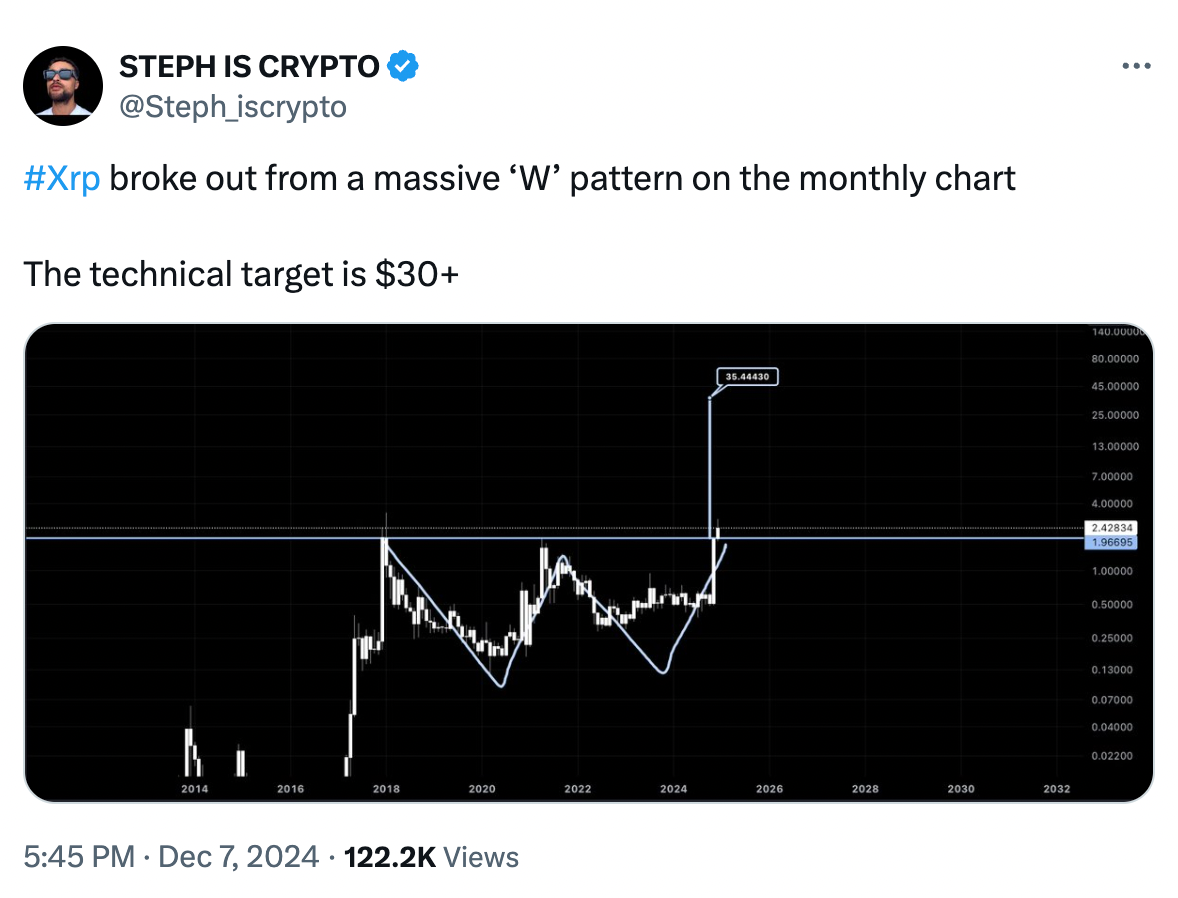This screenshot has width=1178, height=898.
Task: Click the 35.44430 price flag on the chart
Action: point(746,377)
